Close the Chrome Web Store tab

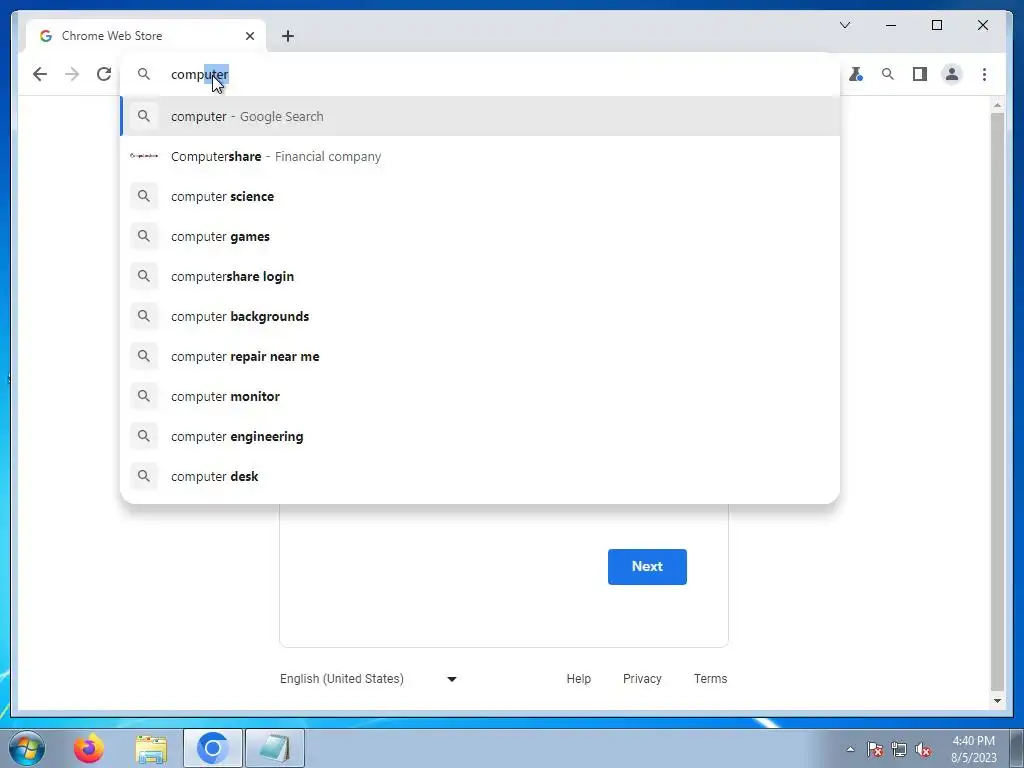click(249, 36)
